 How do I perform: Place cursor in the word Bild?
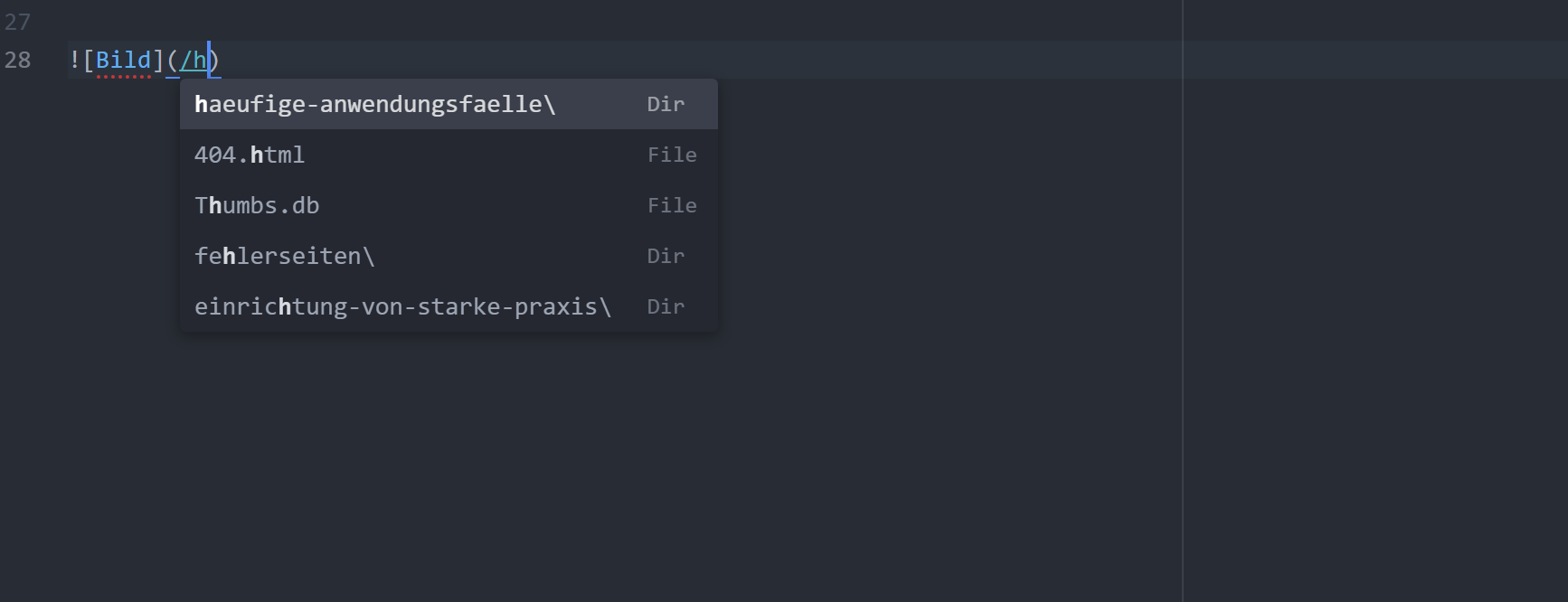point(123,60)
